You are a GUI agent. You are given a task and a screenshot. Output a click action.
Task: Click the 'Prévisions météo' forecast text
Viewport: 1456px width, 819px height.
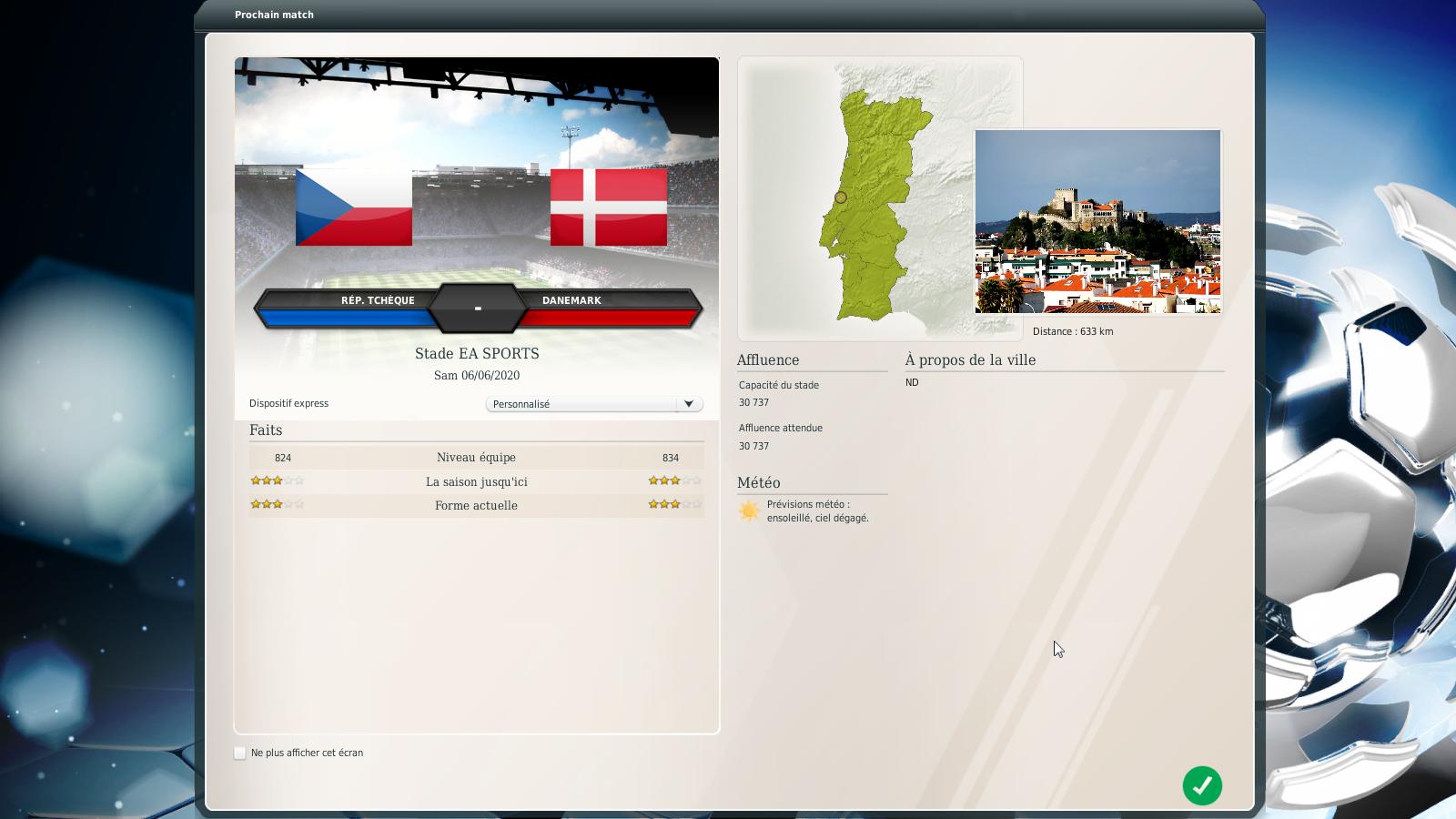point(818,511)
